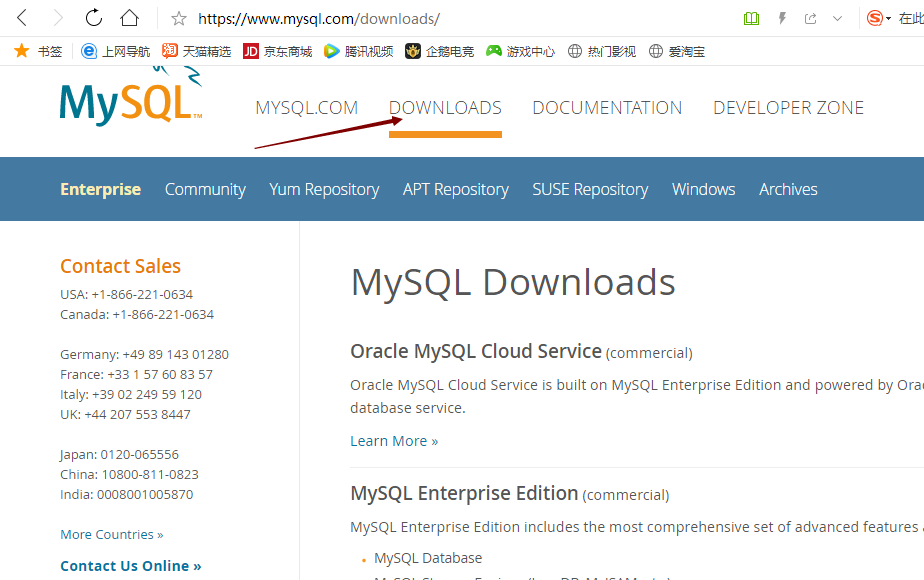Viewport: 924px width, 580px height.
Task: Click the MySQL Database bullet item
Action: (428, 558)
